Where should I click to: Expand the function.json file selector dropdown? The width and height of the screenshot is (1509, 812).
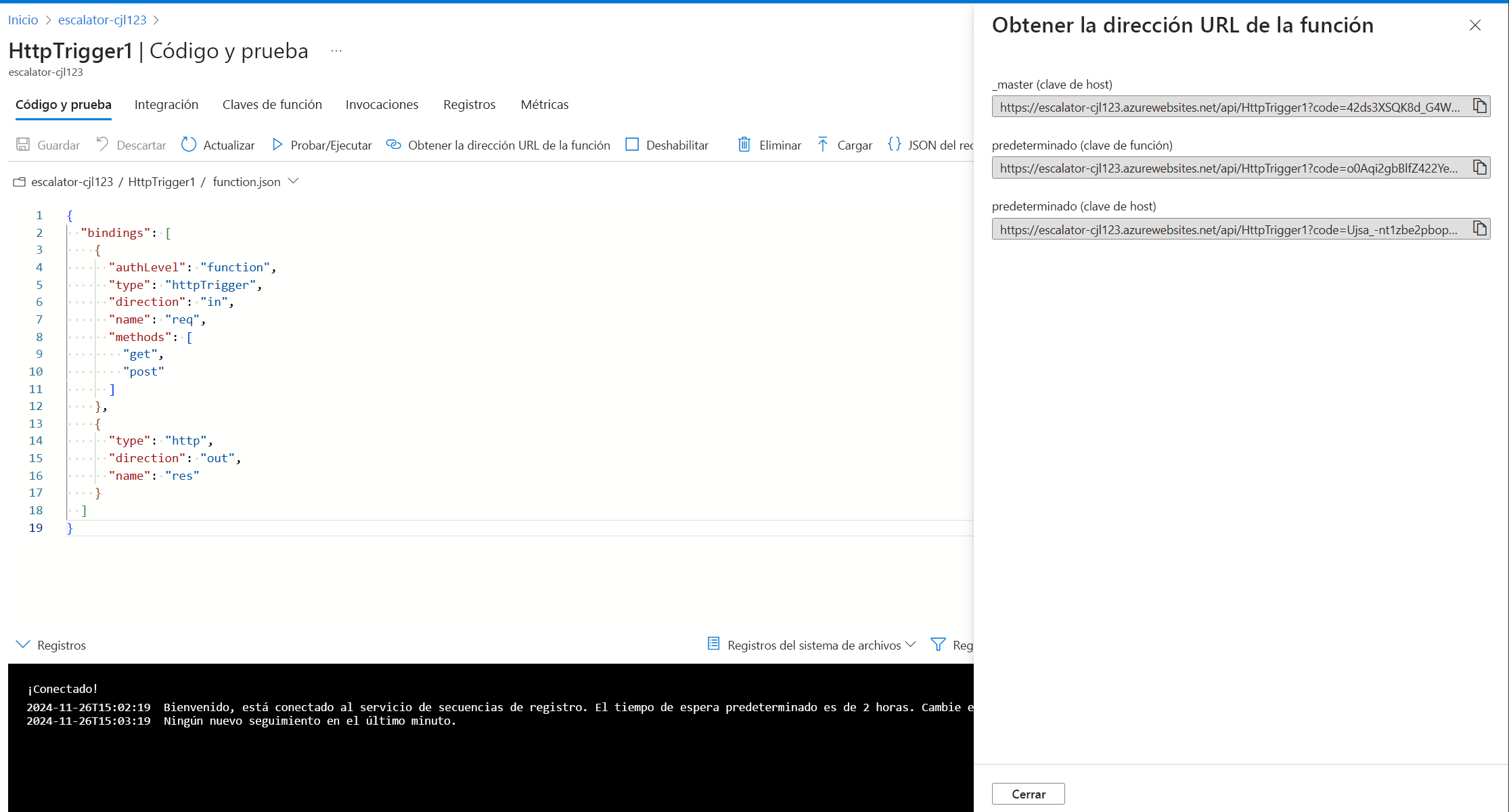pos(293,181)
